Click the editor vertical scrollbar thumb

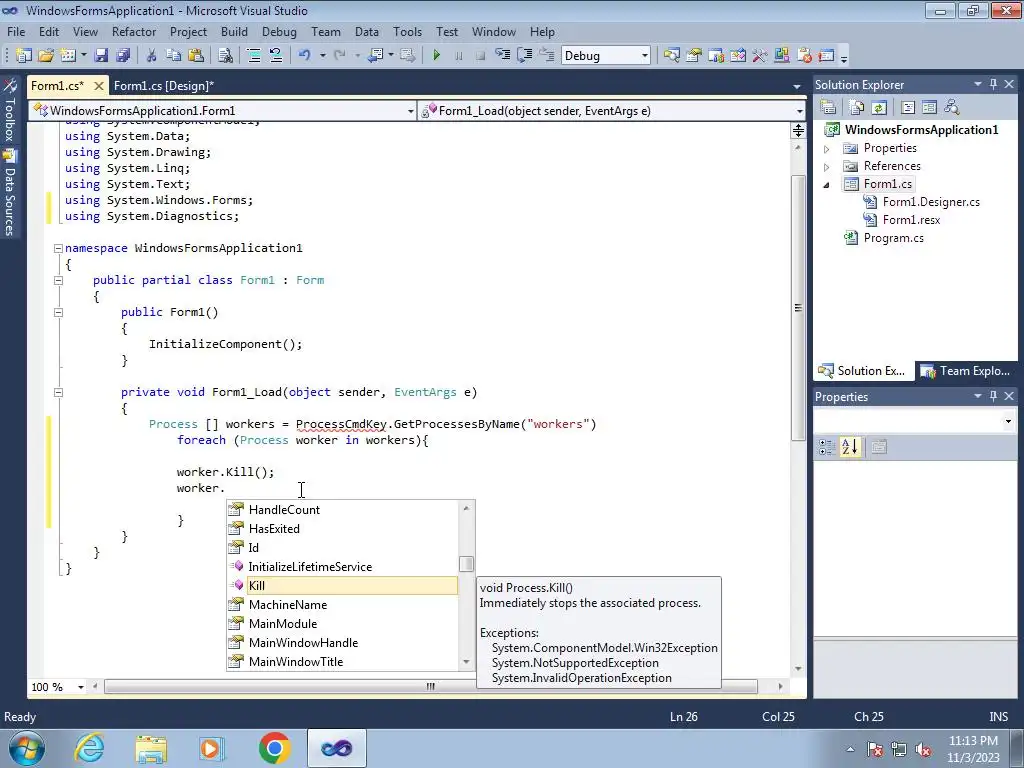pyautogui.click(x=798, y=308)
